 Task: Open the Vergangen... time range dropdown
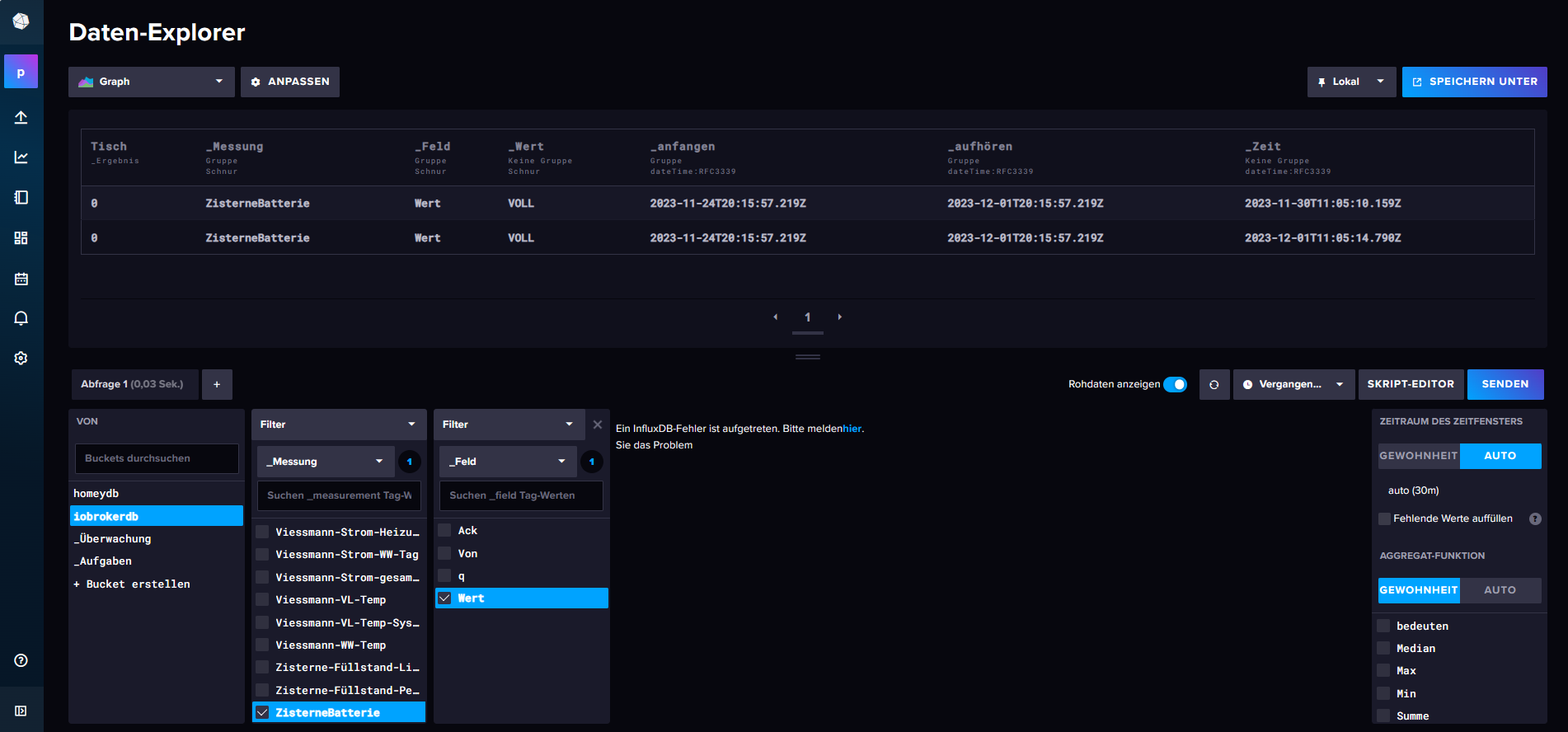(x=1293, y=384)
